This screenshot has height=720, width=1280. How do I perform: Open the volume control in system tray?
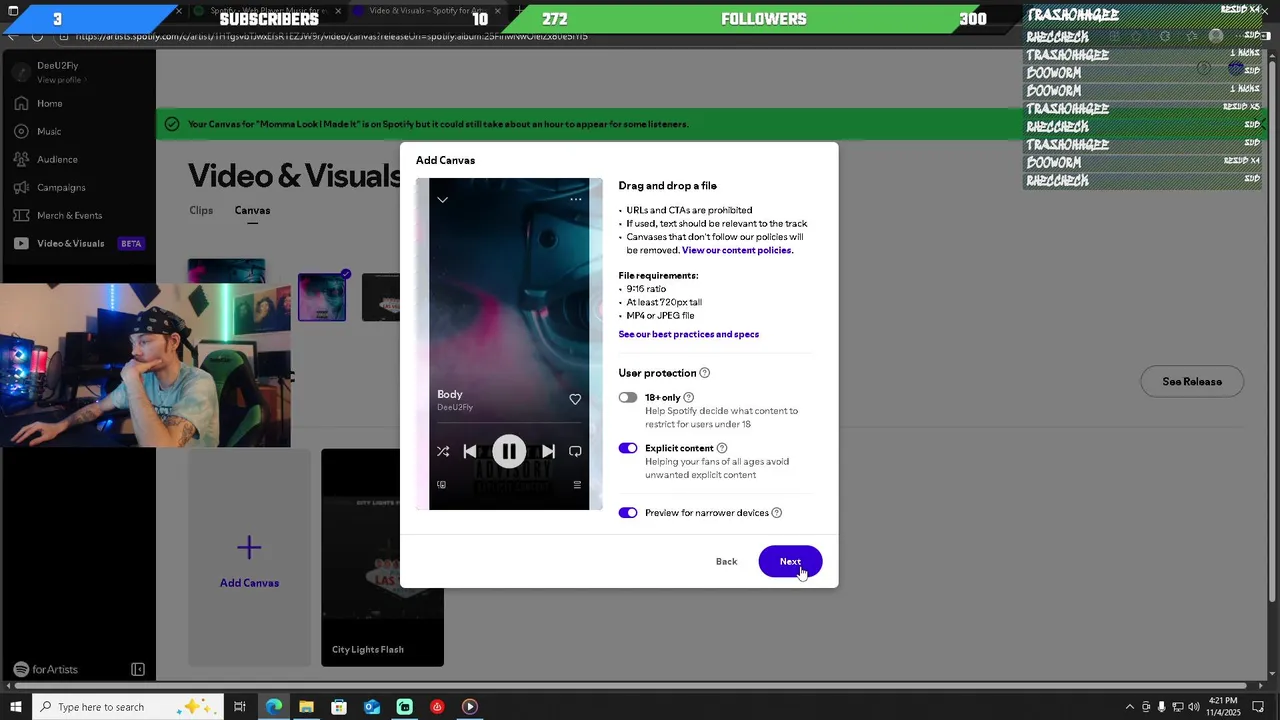(x=1194, y=707)
